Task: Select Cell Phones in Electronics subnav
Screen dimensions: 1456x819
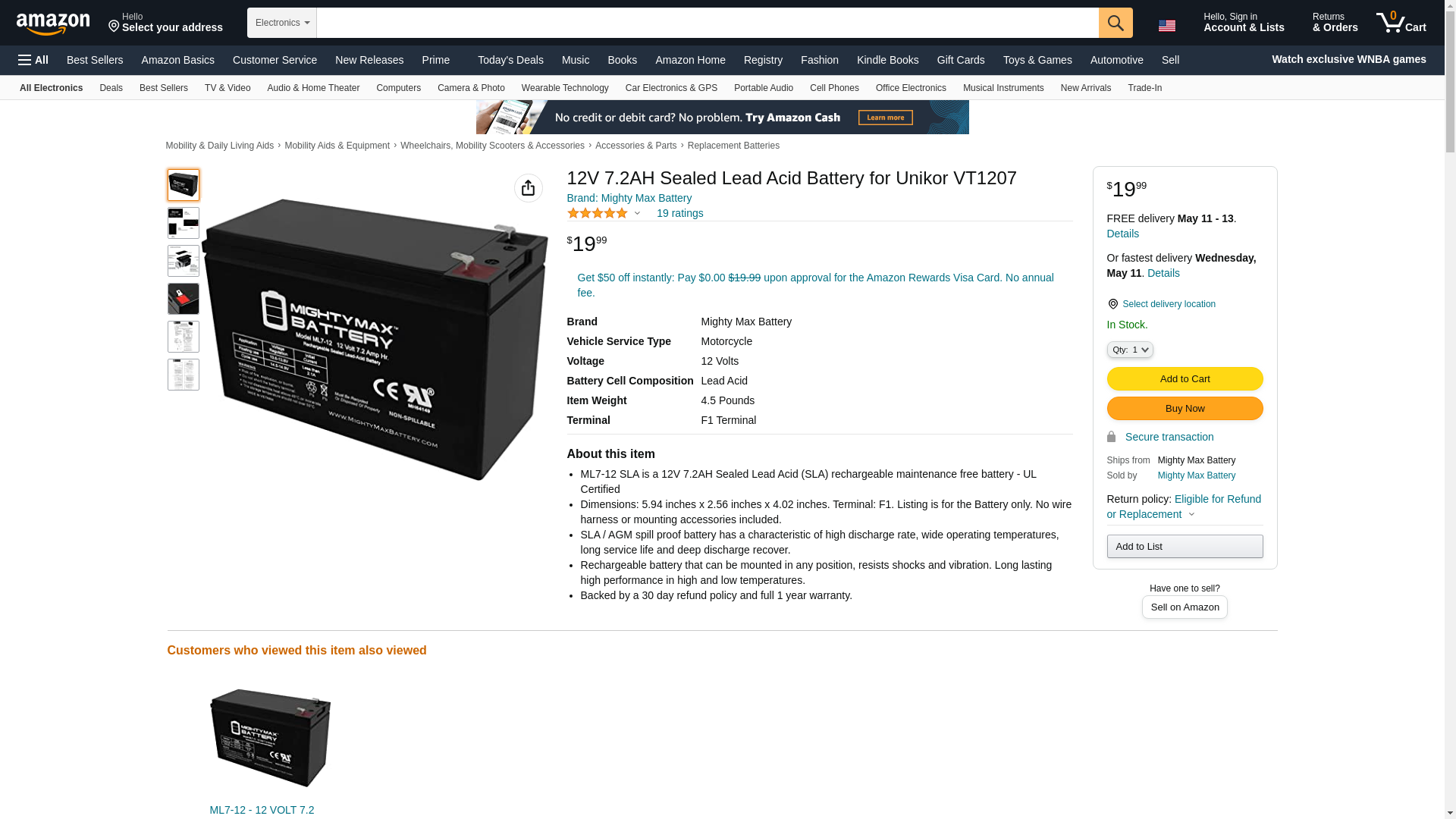Action: pos(834,88)
